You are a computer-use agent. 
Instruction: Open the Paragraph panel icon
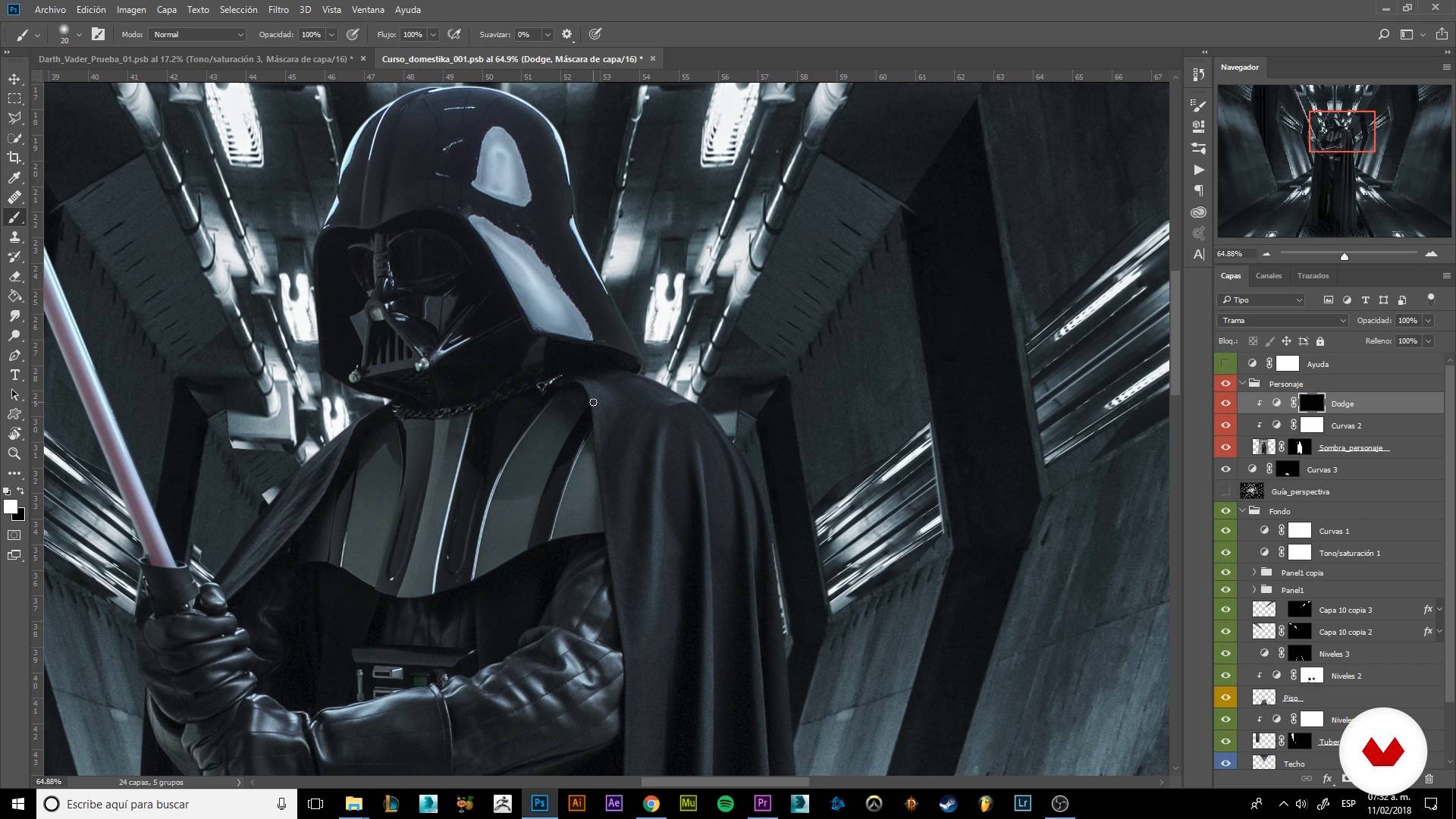pos(1199,191)
